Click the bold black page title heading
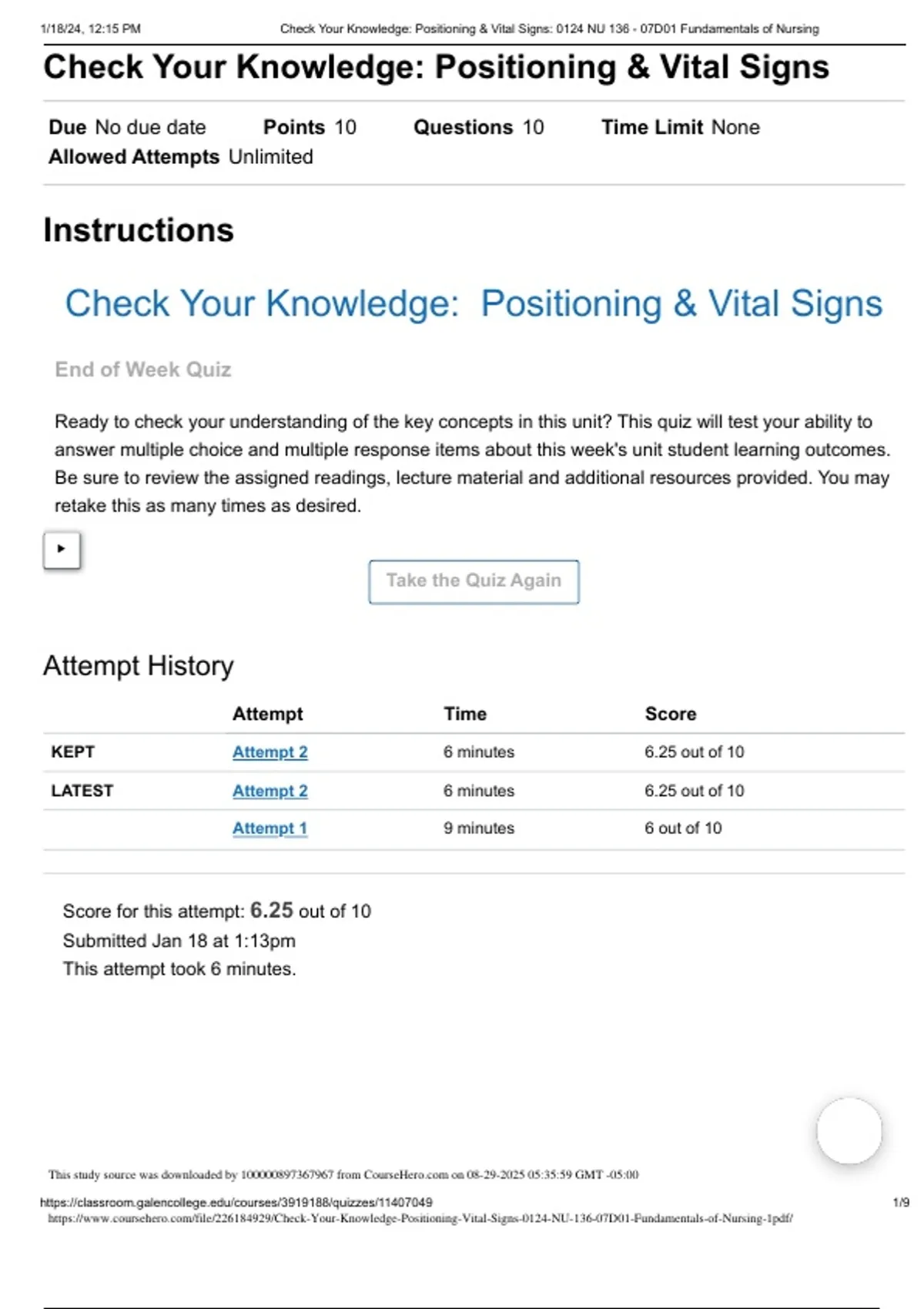This screenshot has width=924, height=1309. click(436, 67)
